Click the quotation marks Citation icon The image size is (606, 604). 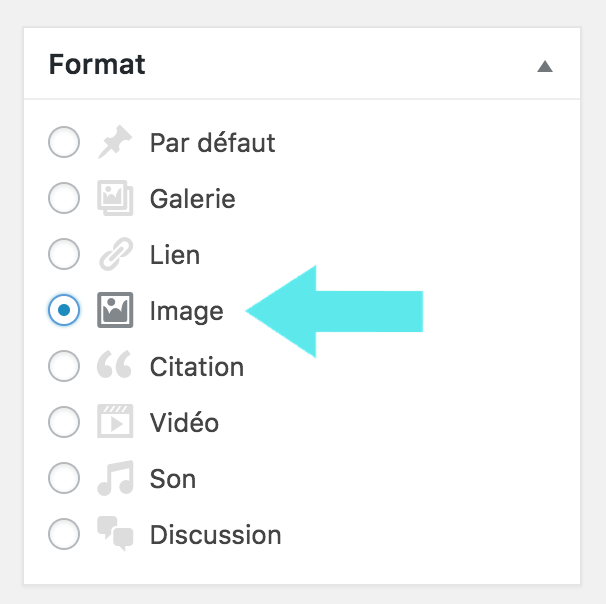[114, 367]
